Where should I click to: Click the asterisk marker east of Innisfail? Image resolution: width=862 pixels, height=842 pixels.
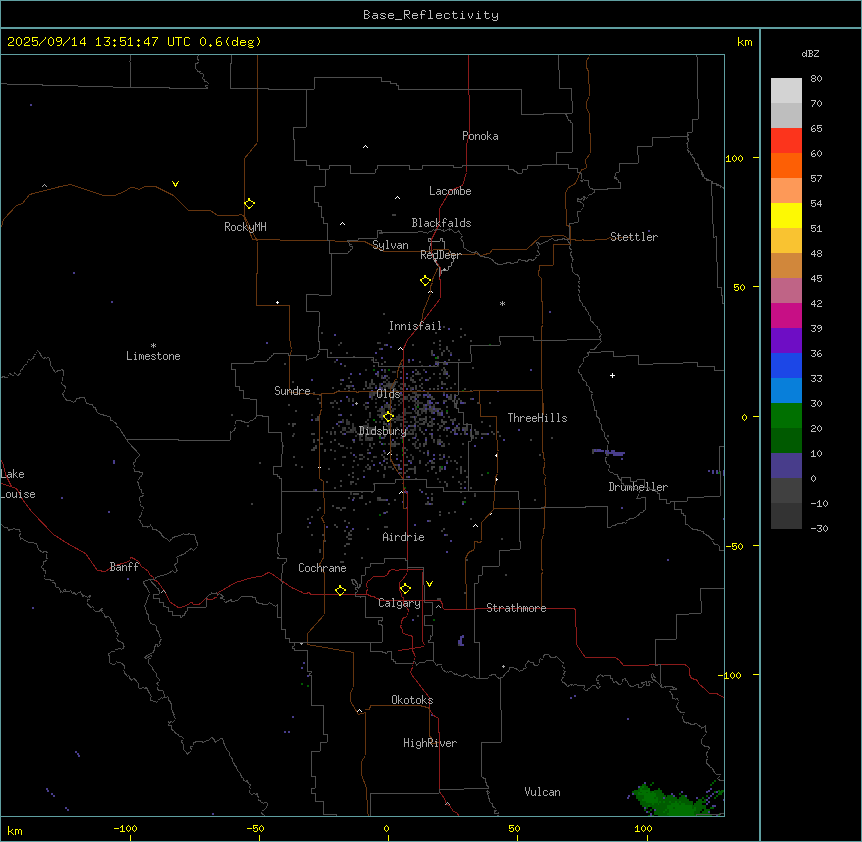(x=502, y=303)
